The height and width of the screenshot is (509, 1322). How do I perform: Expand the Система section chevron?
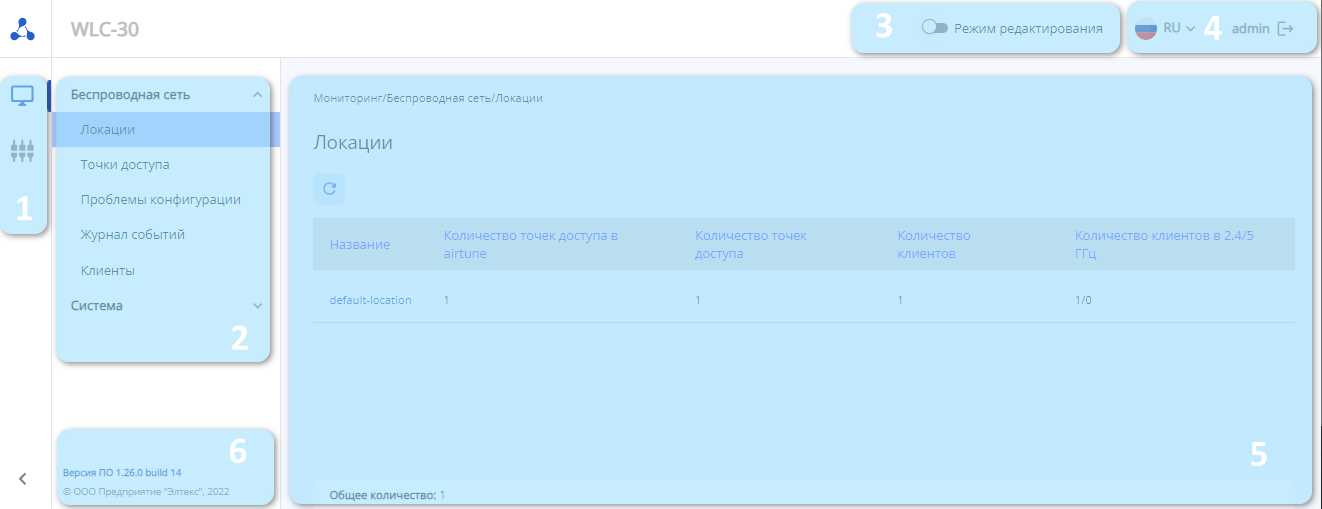pyautogui.click(x=257, y=306)
